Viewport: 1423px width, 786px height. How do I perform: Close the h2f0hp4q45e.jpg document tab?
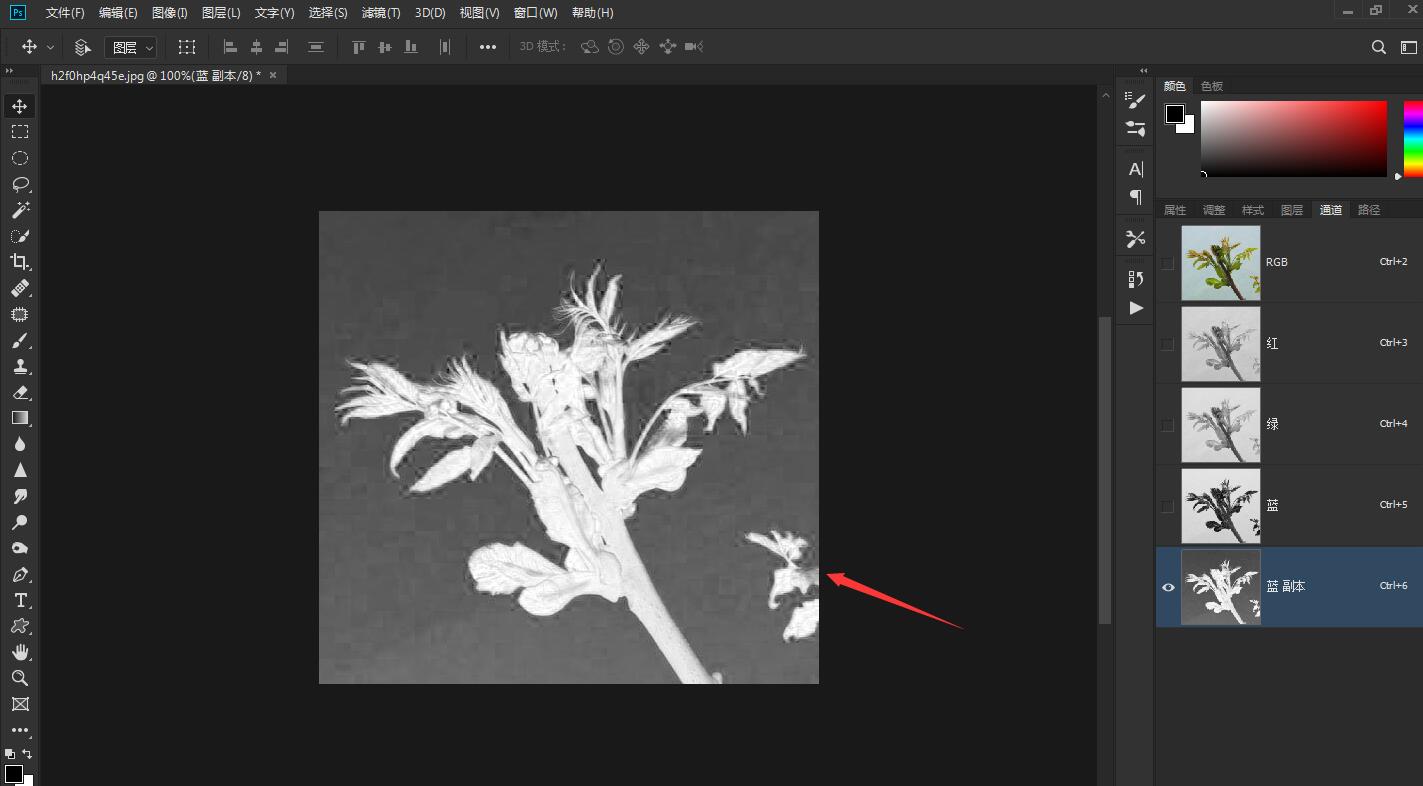point(273,75)
